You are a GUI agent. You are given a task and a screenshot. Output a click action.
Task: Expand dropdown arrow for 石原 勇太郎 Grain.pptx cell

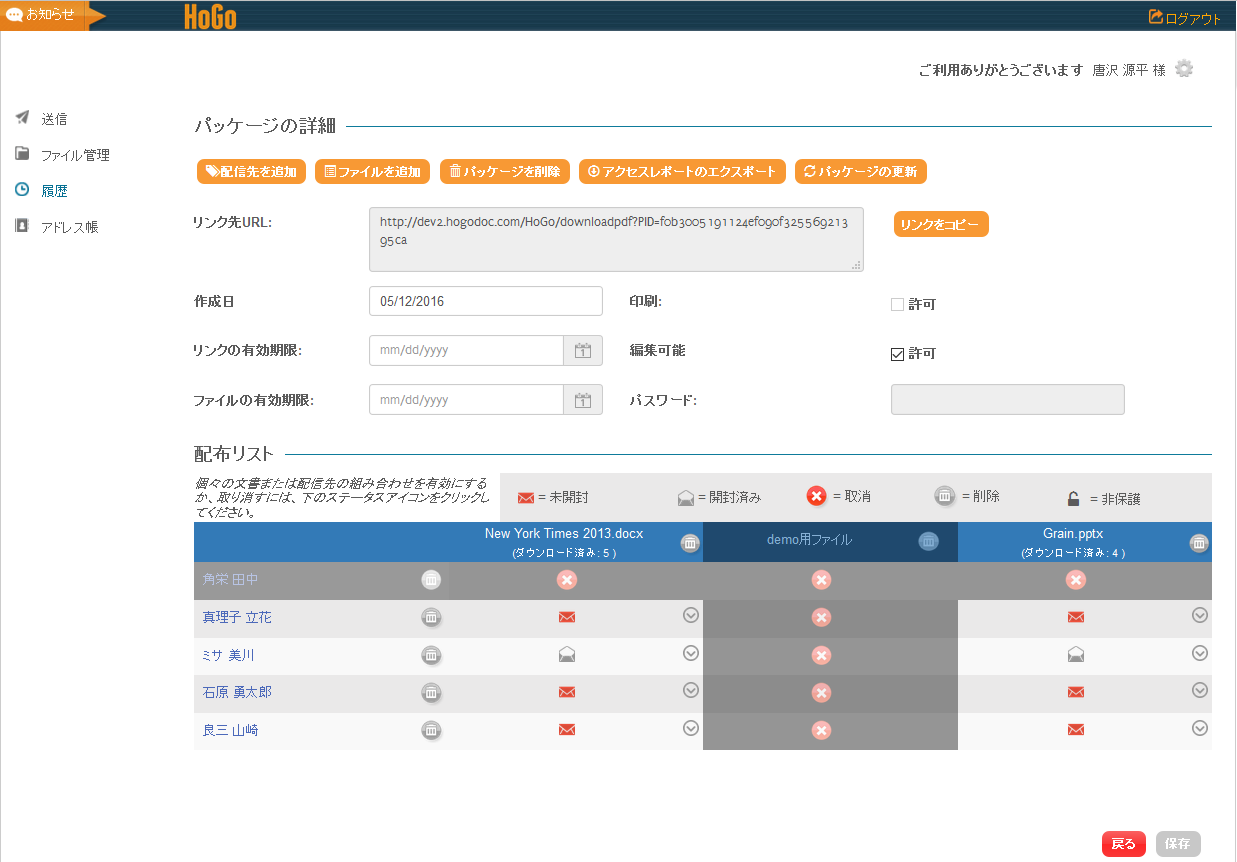(x=1200, y=690)
